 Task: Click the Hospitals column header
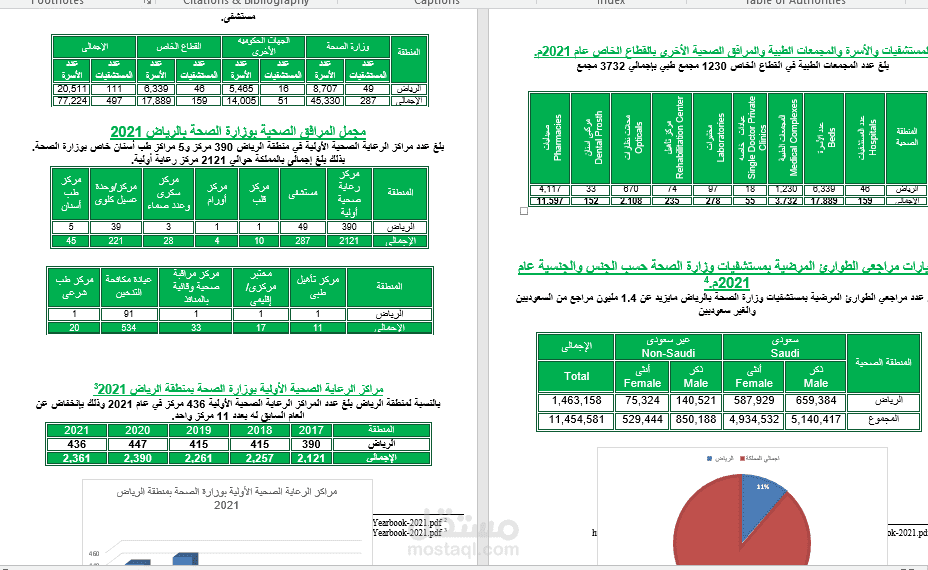coord(865,138)
